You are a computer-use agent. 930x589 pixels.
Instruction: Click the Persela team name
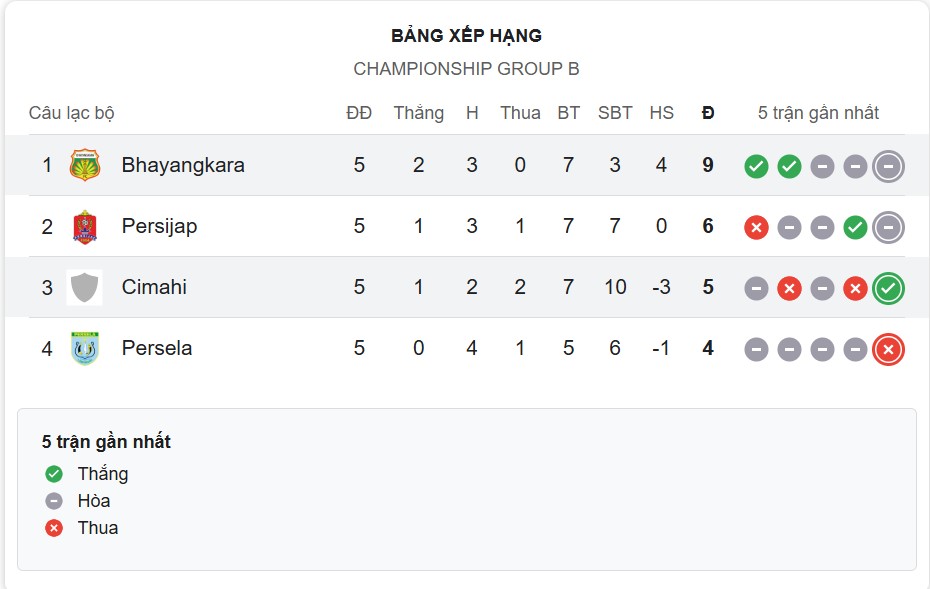(156, 348)
